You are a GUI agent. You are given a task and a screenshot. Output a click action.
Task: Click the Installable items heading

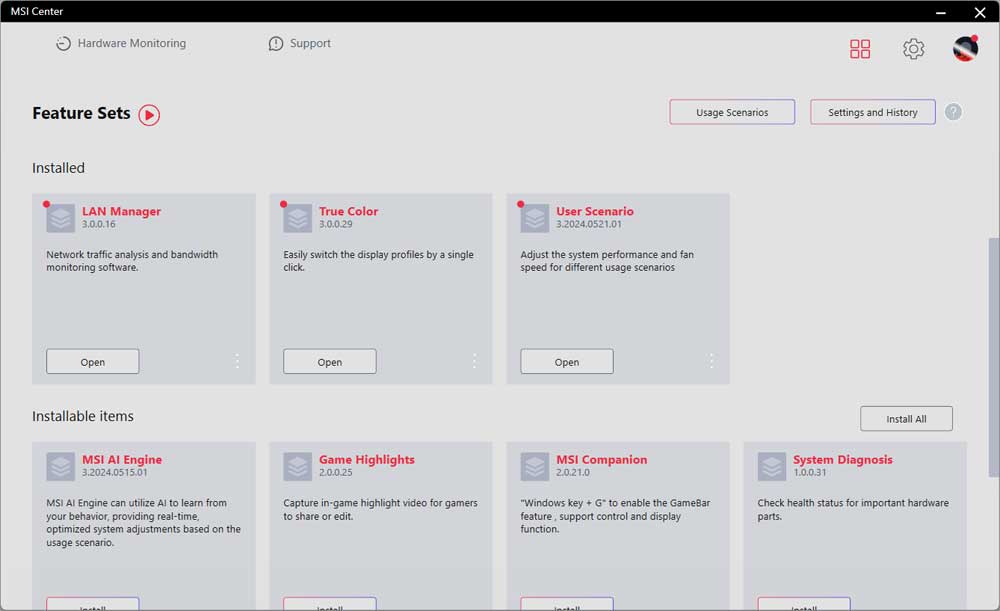pos(83,416)
